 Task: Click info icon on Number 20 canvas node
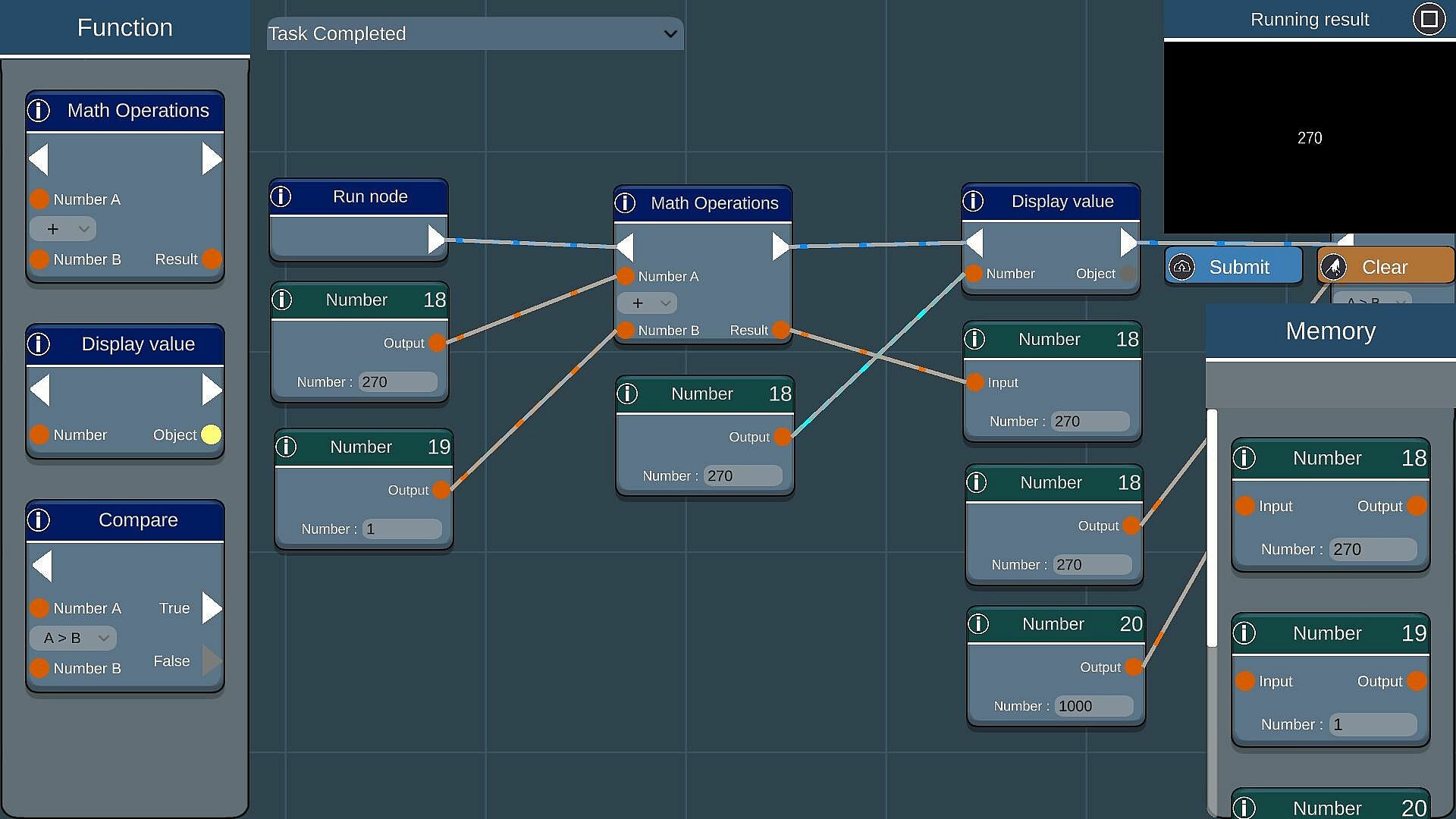(978, 624)
